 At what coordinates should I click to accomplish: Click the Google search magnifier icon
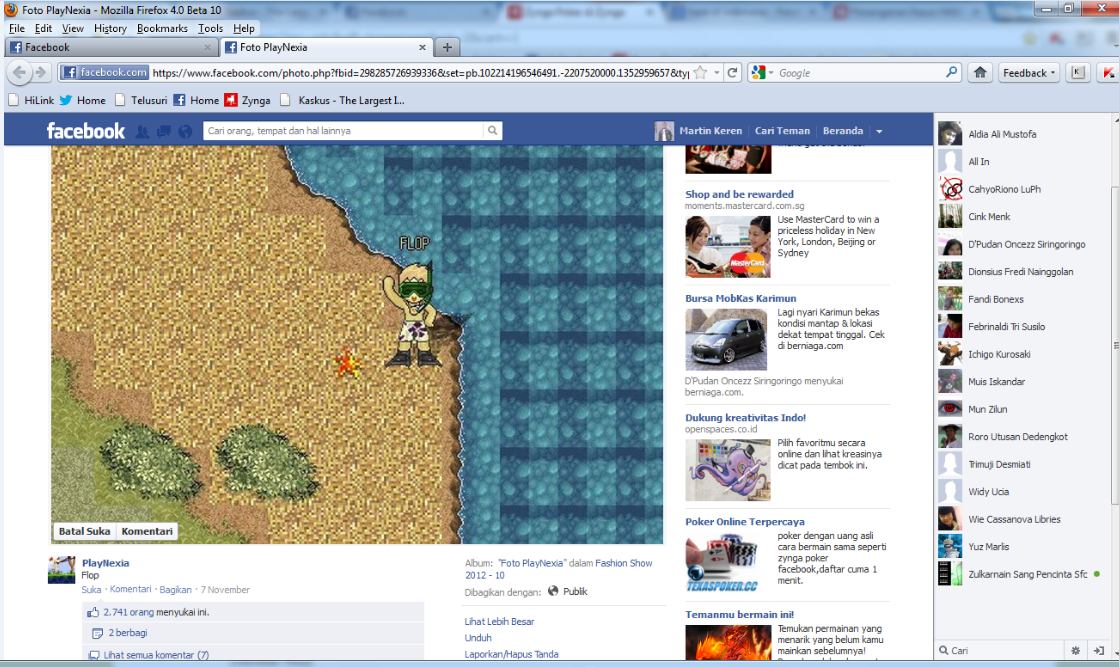tap(951, 73)
